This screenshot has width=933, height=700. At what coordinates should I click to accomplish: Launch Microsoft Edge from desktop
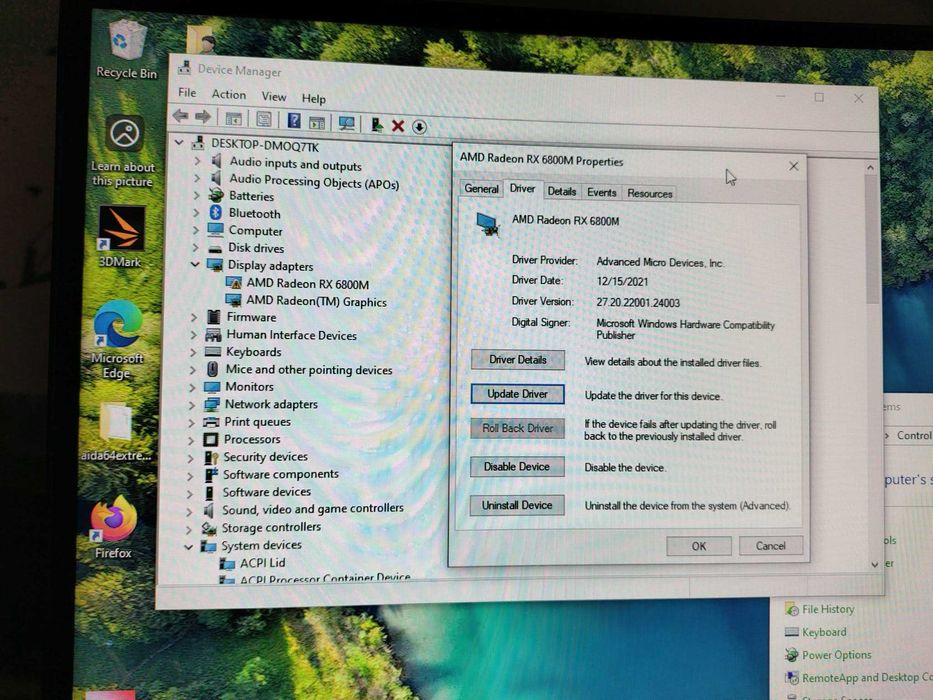(117, 340)
